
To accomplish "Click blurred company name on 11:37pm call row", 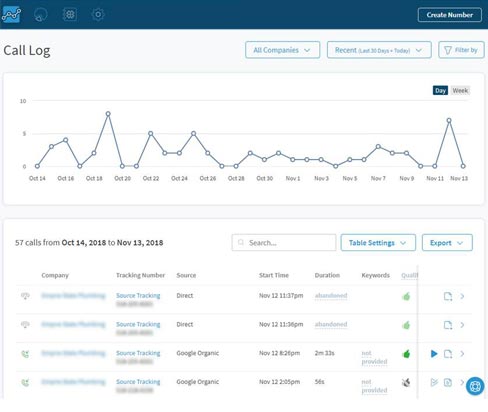I will (73, 296).
